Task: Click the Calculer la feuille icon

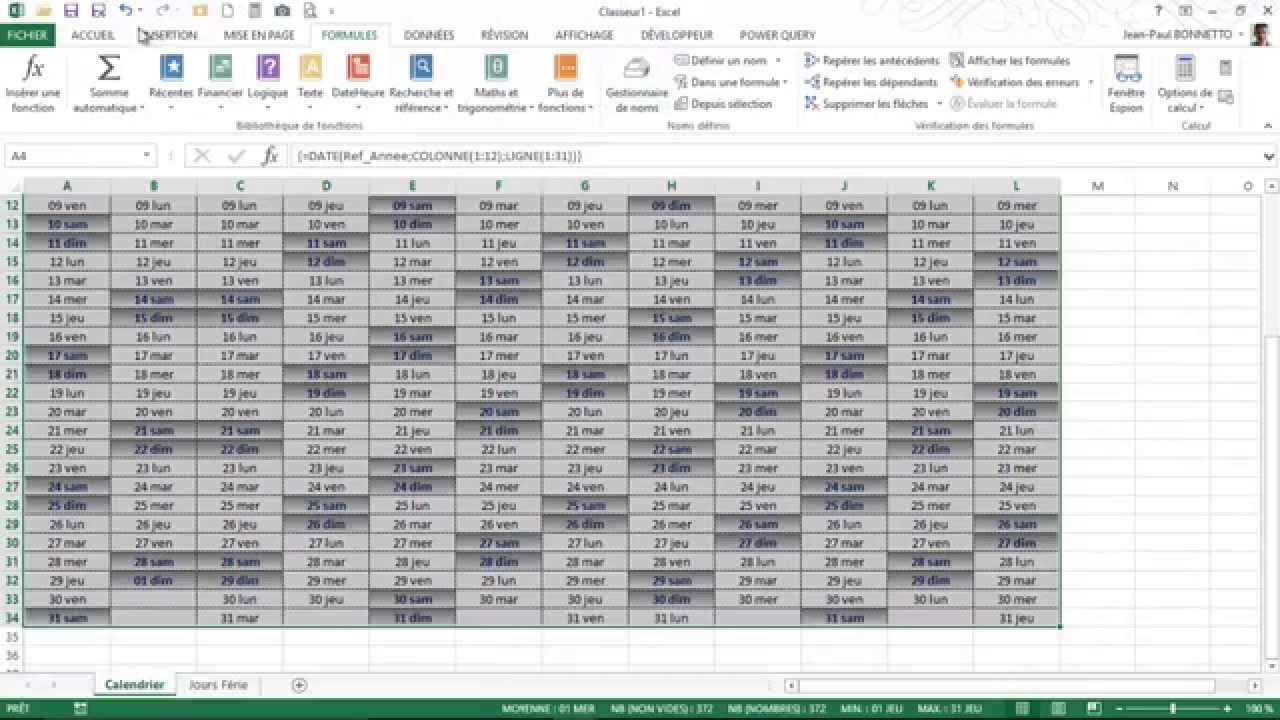Action: coord(1225,97)
